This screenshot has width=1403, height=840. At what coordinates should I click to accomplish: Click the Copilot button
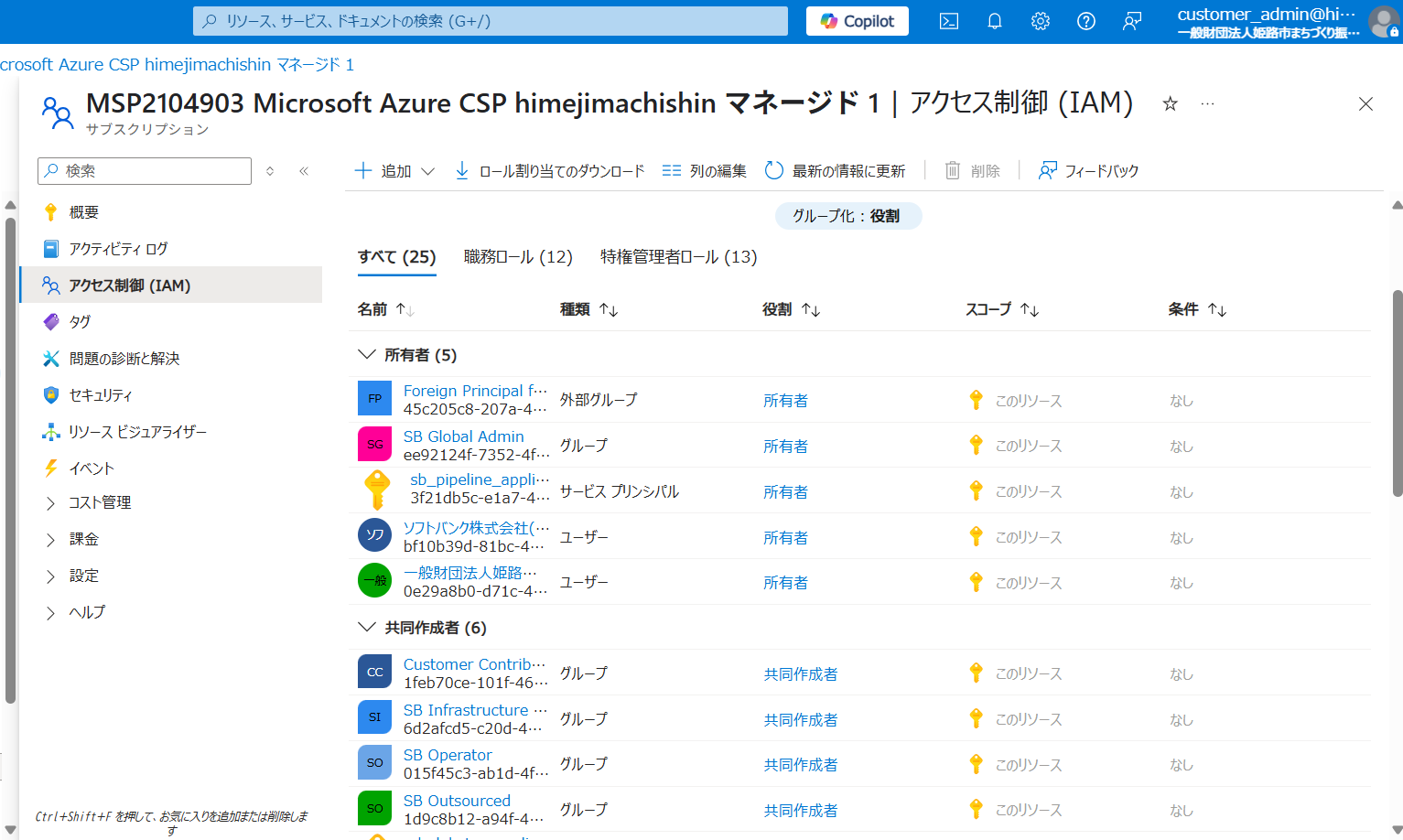858,21
